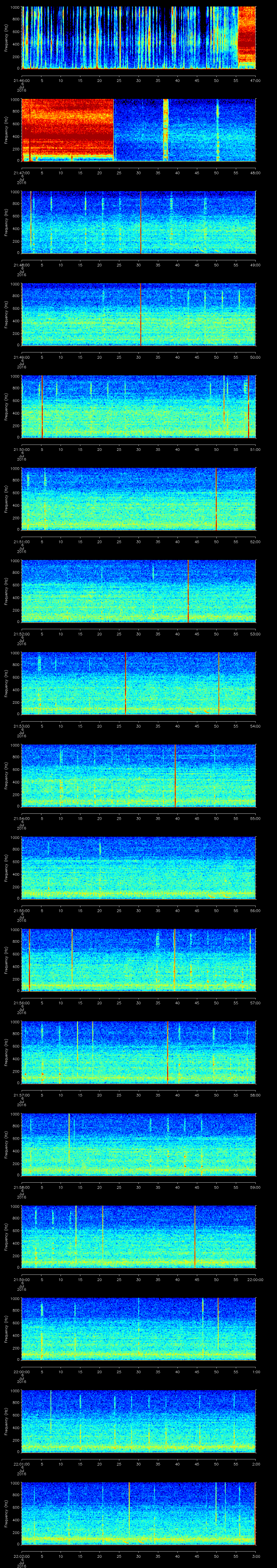This screenshot has width=277, height=1568.
Task: Select the 22:02:00 start time label
Action: 21,1556
